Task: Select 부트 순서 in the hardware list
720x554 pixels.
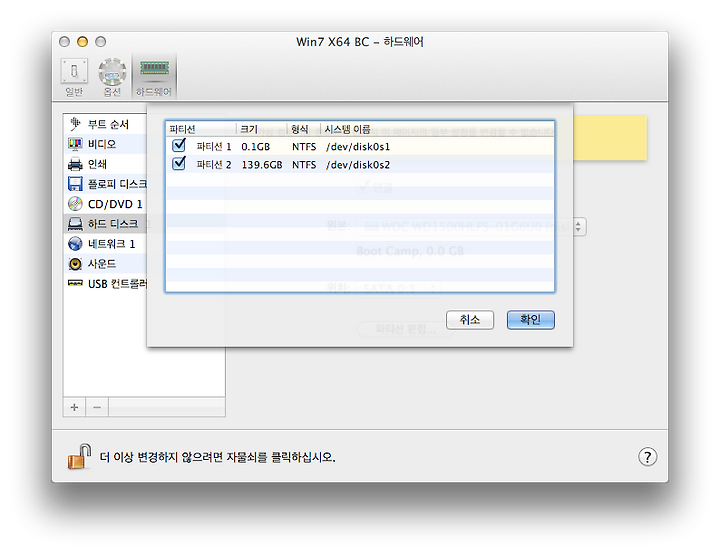Action: click(105, 124)
